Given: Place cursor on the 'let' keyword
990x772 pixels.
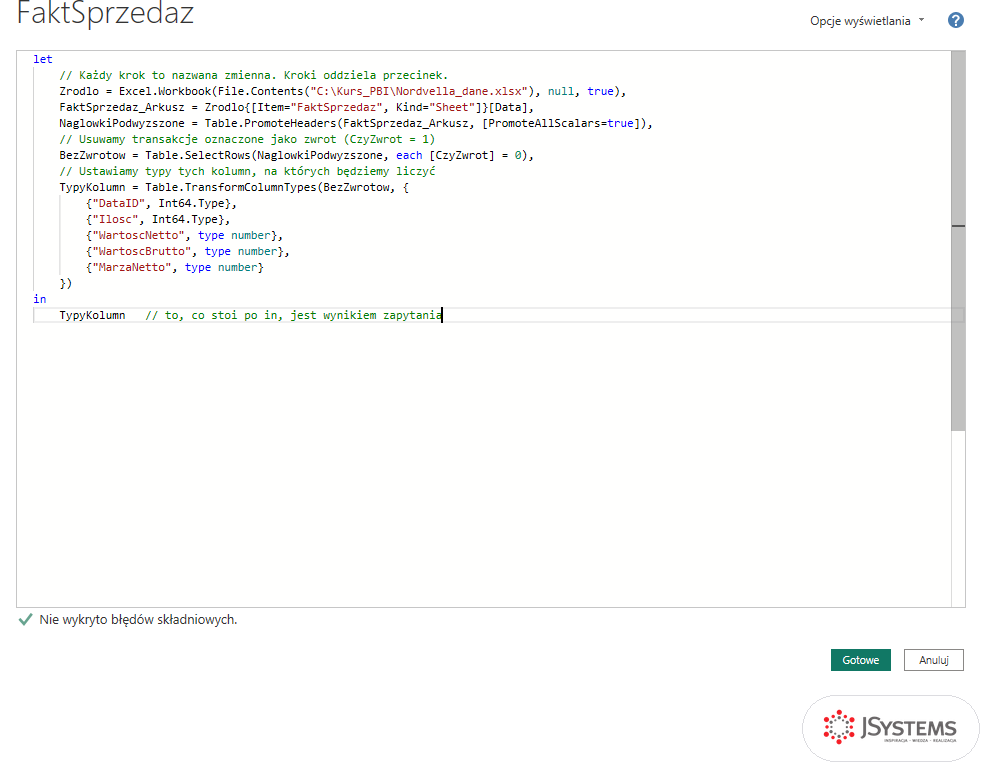Looking at the screenshot, I should tap(43, 59).
